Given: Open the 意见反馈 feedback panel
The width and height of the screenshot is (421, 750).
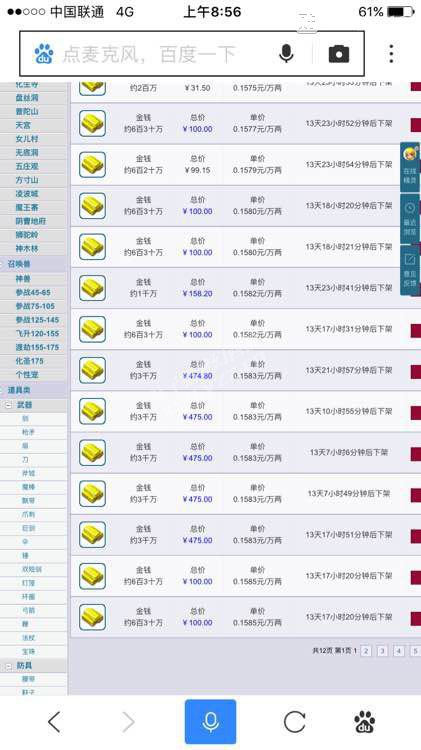Looking at the screenshot, I should [410, 271].
